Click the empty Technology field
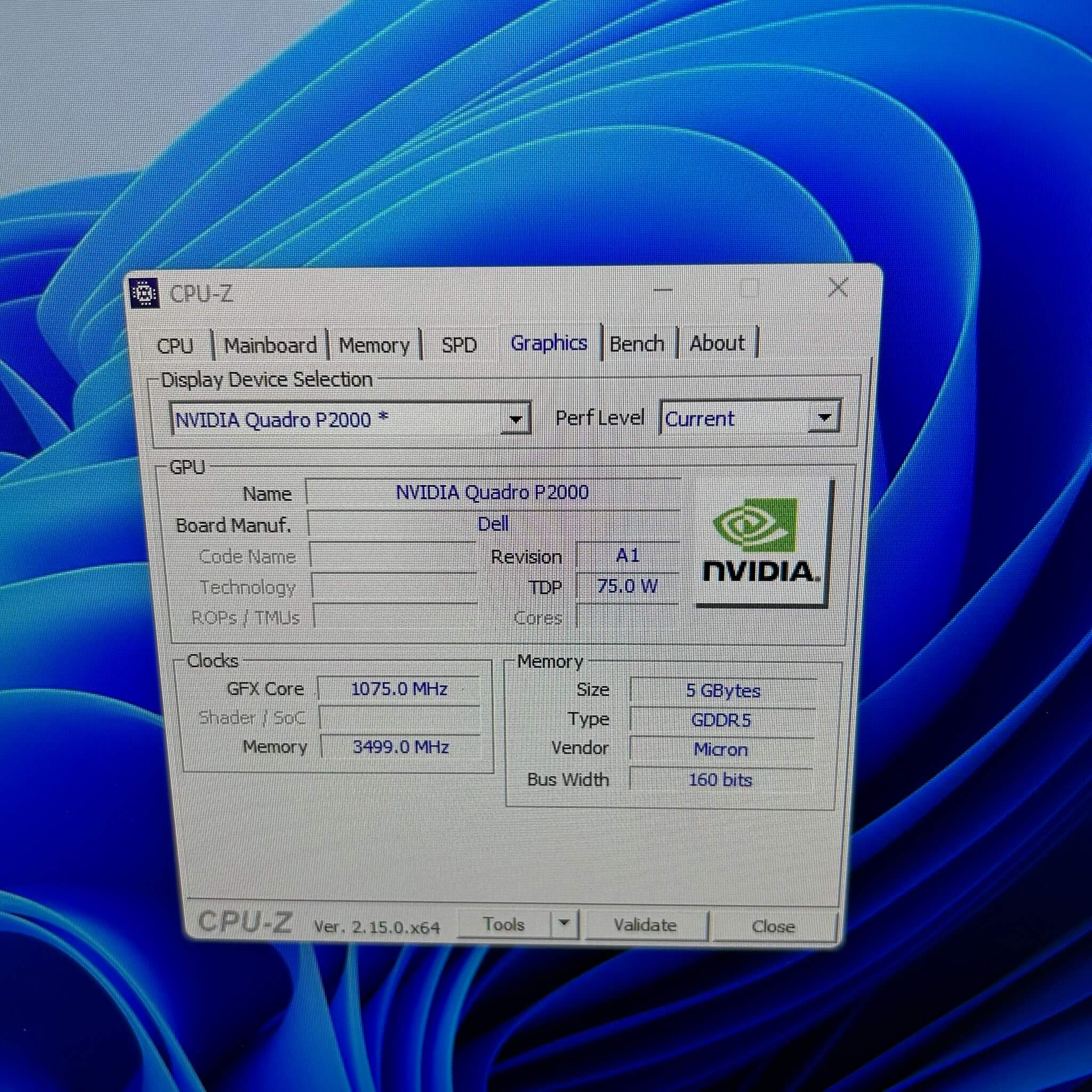The height and width of the screenshot is (1092, 1092). [x=395, y=587]
